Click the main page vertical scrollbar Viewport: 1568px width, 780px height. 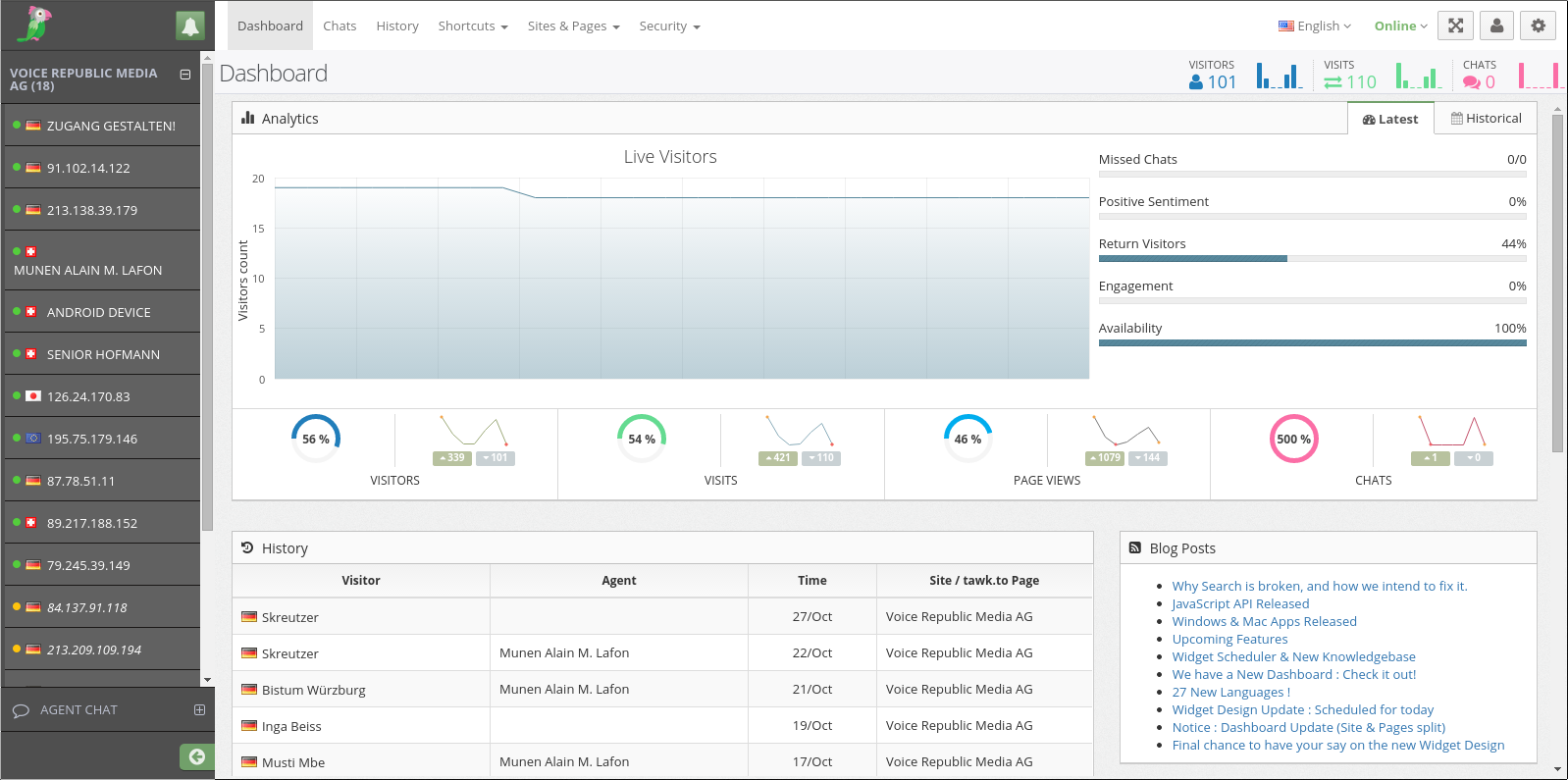(x=1557, y=283)
